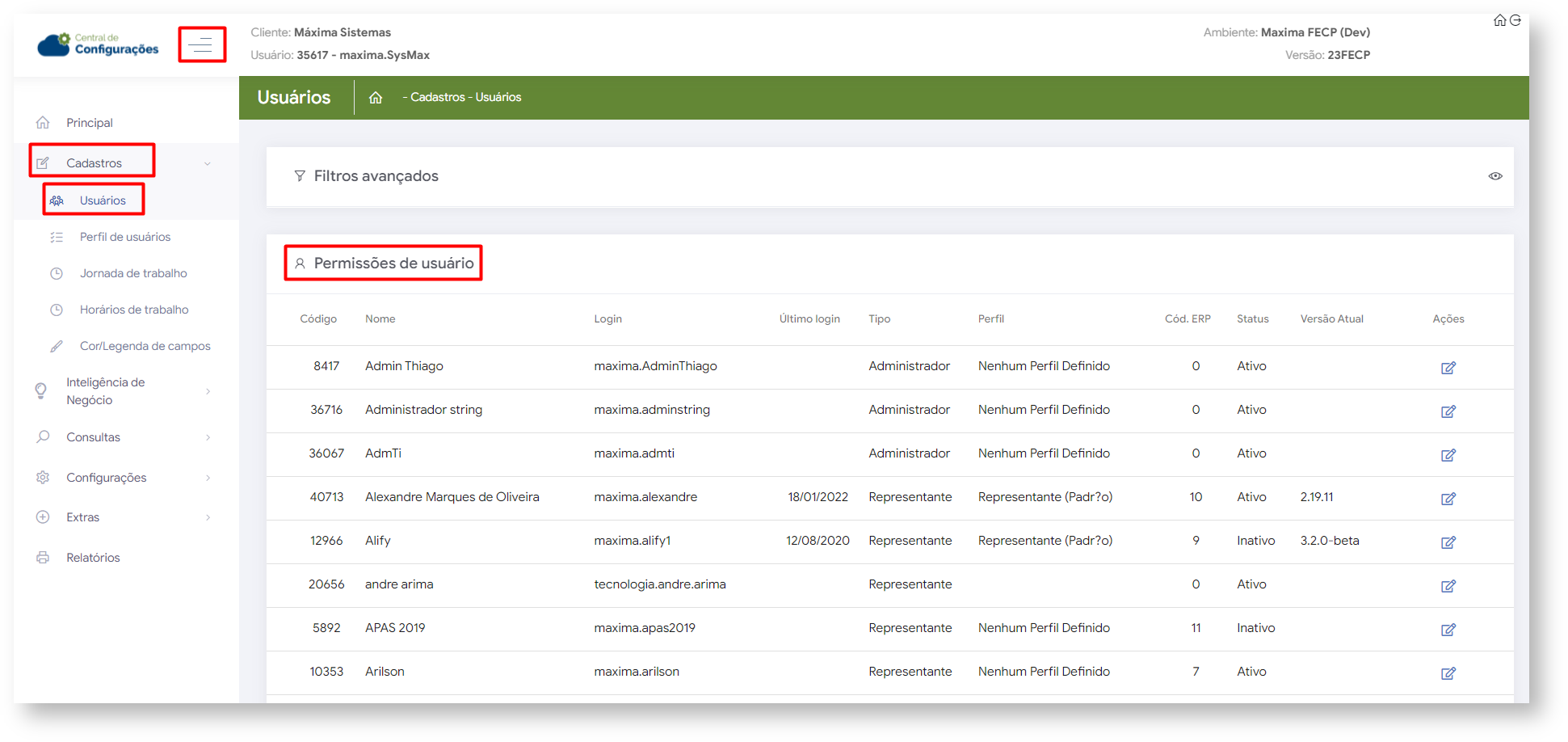Edit the APAS 2019 user
The height and width of the screenshot is (742, 1568).
pyautogui.click(x=1448, y=630)
